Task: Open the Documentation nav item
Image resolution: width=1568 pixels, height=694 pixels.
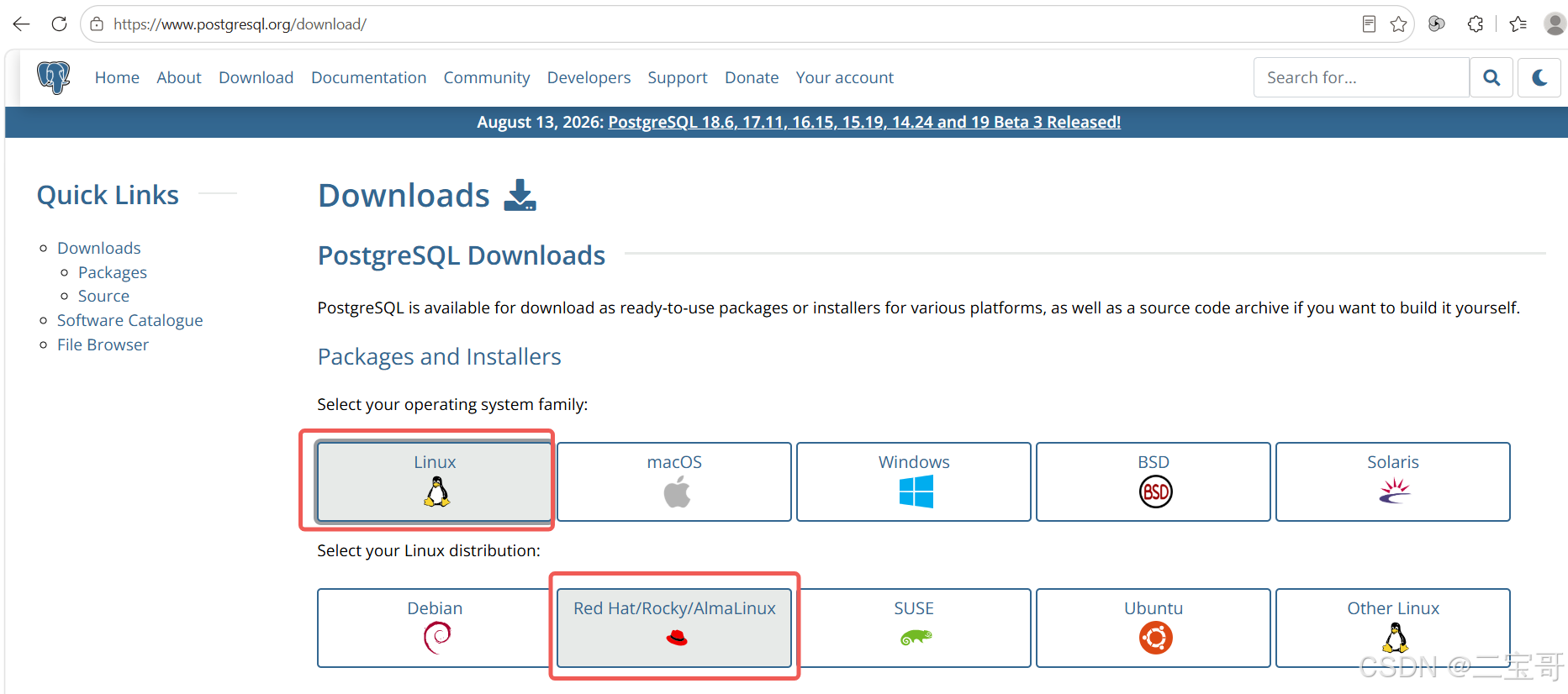Action: click(x=369, y=77)
